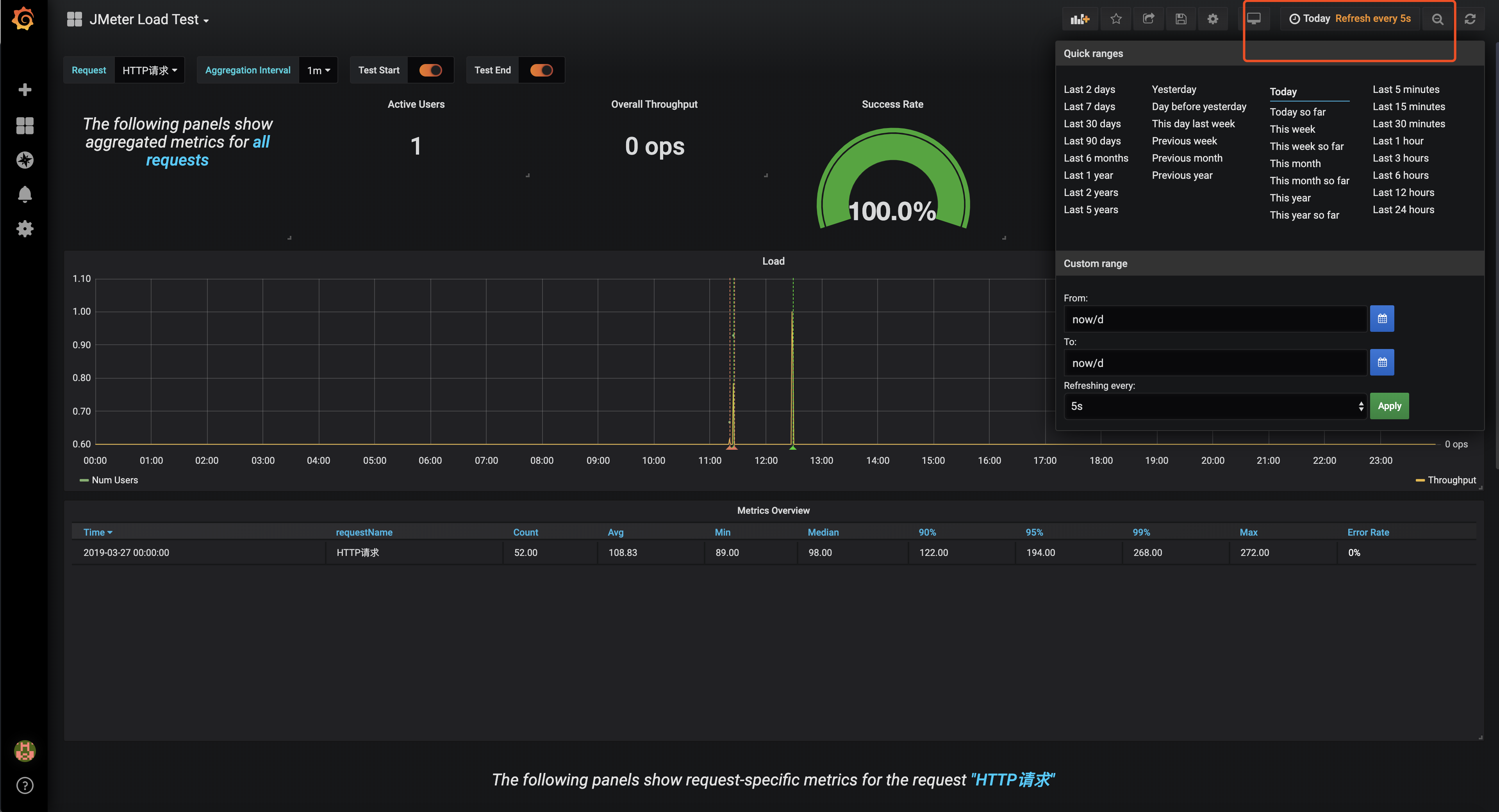This screenshot has width=1499, height=812.
Task: Click the user avatar in sidebar
Action: (x=25, y=751)
